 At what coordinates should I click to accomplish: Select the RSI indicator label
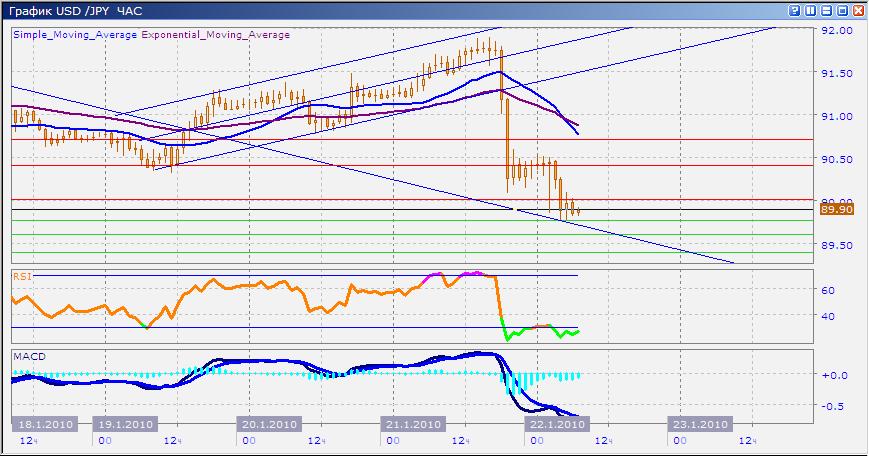click(x=22, y=276)
